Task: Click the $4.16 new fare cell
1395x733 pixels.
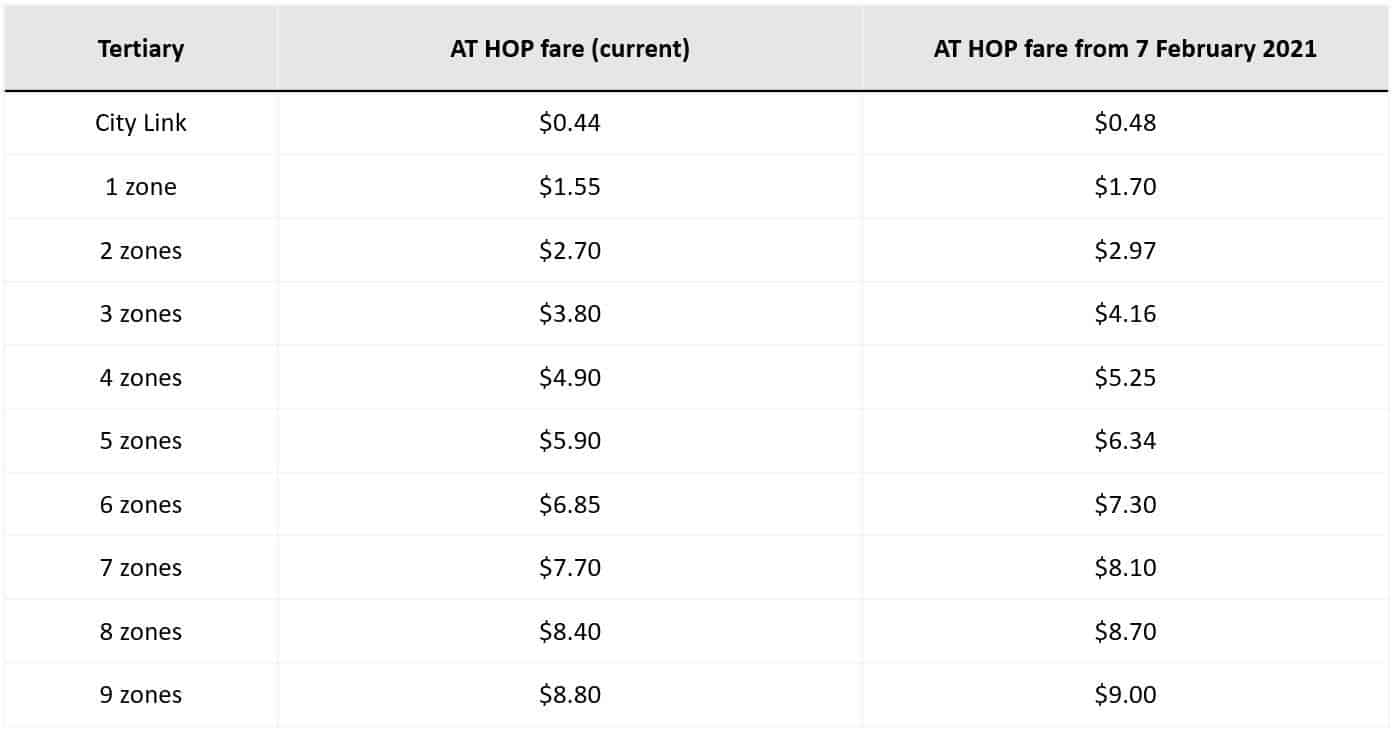Action: [1125, 314]
